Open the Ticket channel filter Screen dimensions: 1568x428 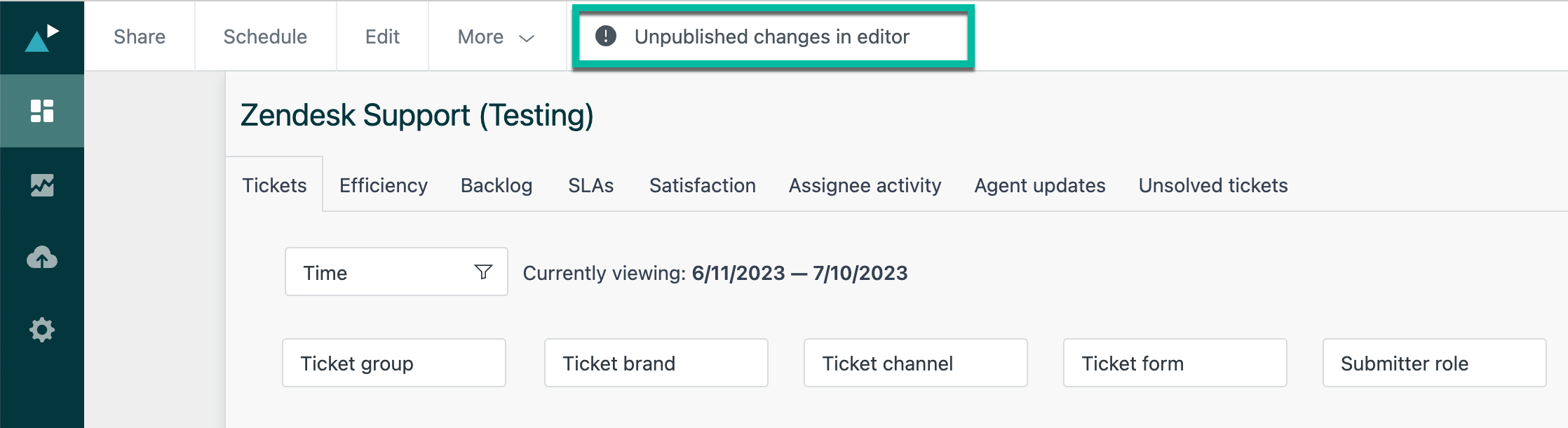pos(915,363)
